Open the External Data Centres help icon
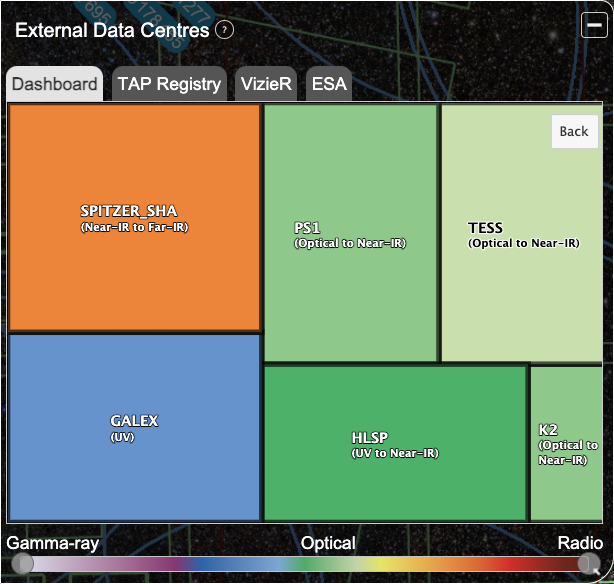 pyautogui.click(x=224, y=30)
